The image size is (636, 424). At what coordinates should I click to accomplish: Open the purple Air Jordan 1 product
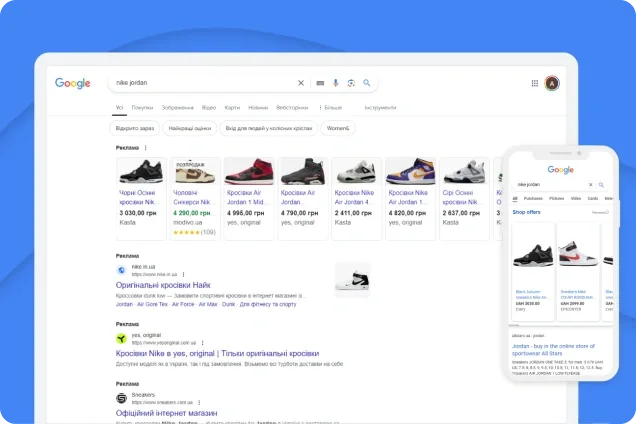click(410, 198)
